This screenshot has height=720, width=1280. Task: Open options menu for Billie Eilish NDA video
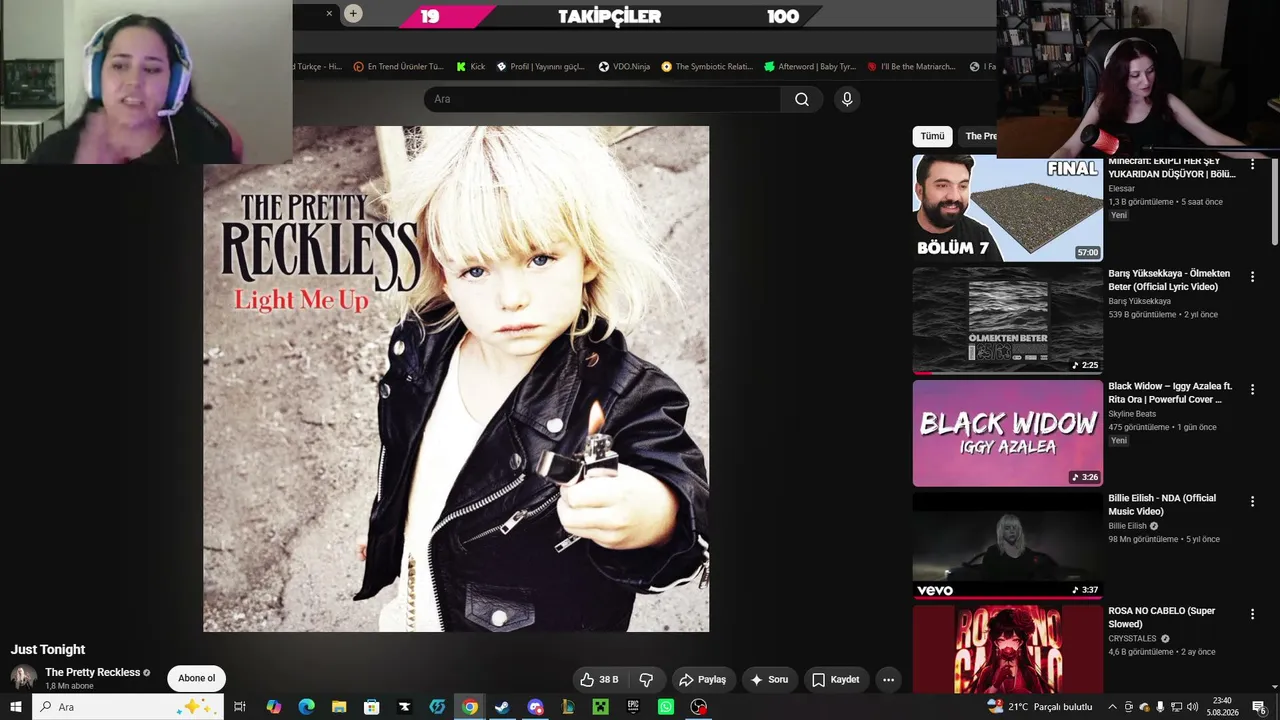[x=1252, y=501]
